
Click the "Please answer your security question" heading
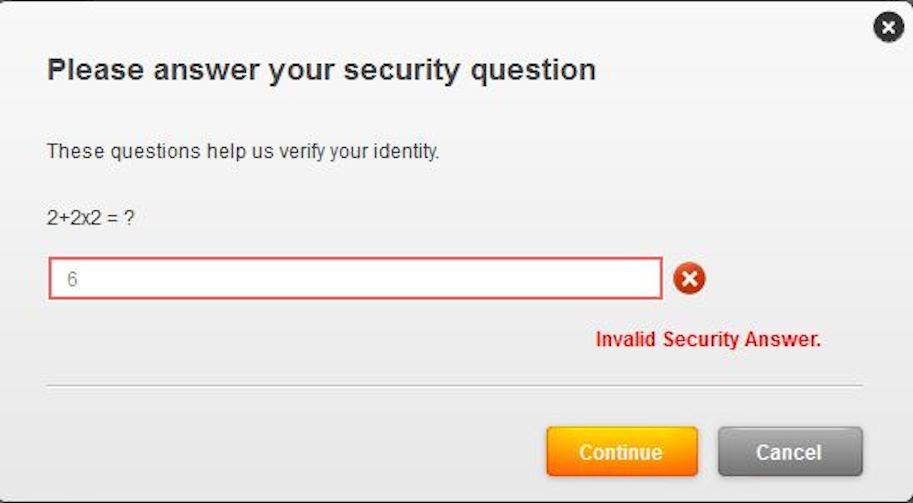coord(321,70)
